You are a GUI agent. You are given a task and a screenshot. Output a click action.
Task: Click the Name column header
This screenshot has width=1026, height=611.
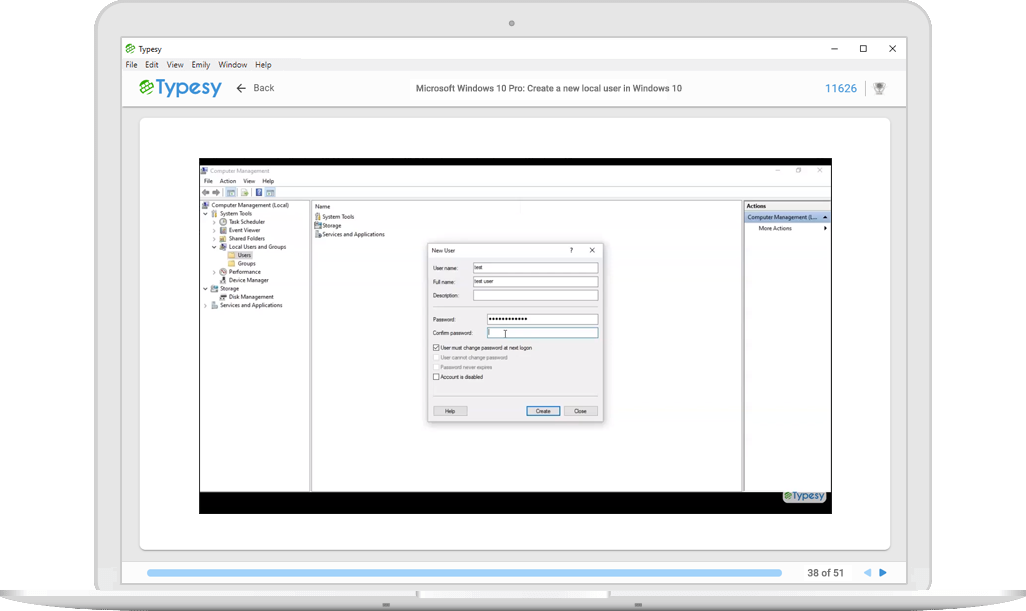point(323,206)
